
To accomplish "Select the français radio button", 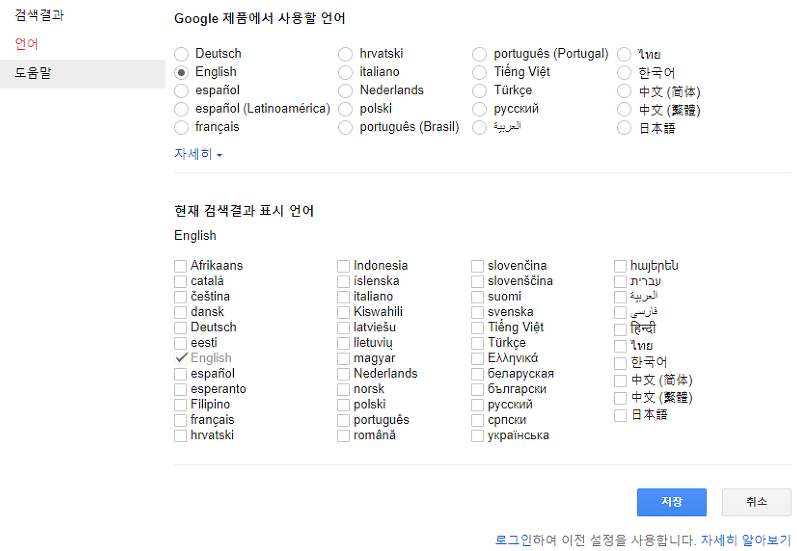I will pos(181,127).
